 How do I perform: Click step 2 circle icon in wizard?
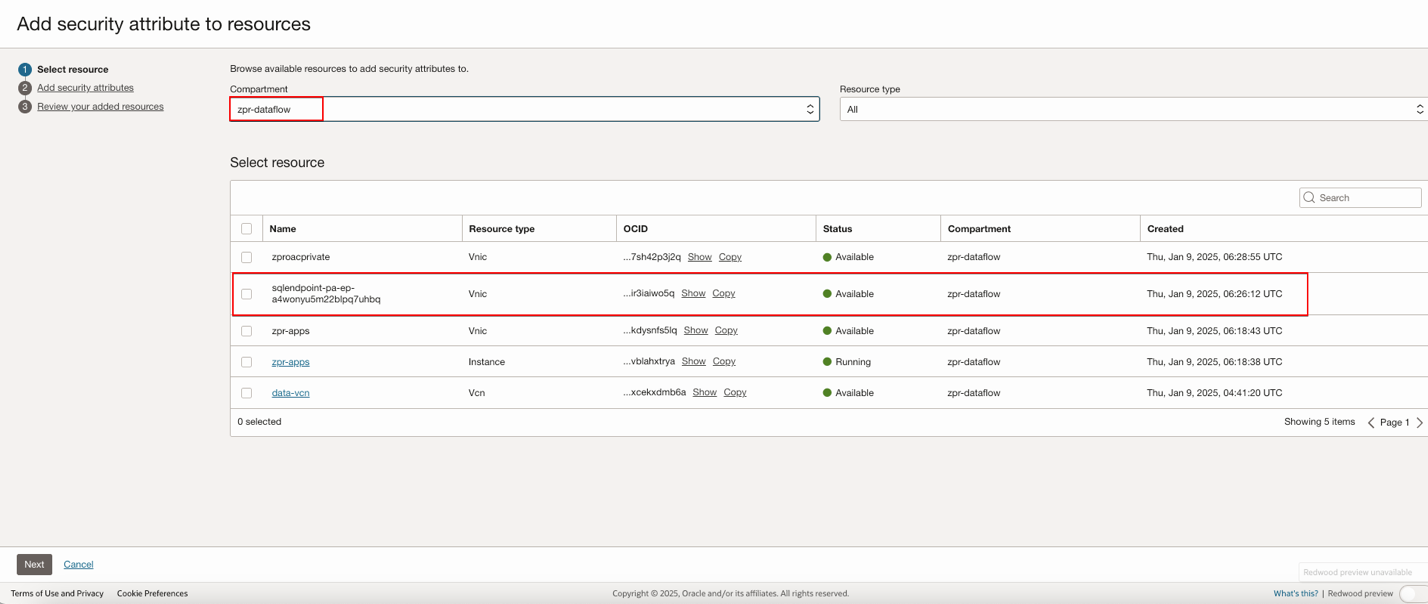click(x=25, y=88)
